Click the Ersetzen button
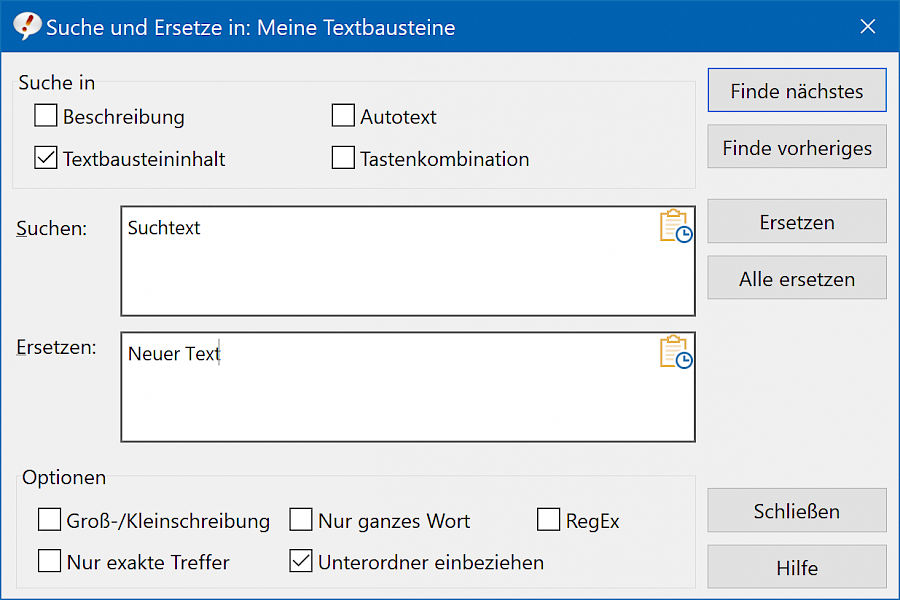Image resolution: width=900 pixels, height=600 pixels. [x=797, y=222]
